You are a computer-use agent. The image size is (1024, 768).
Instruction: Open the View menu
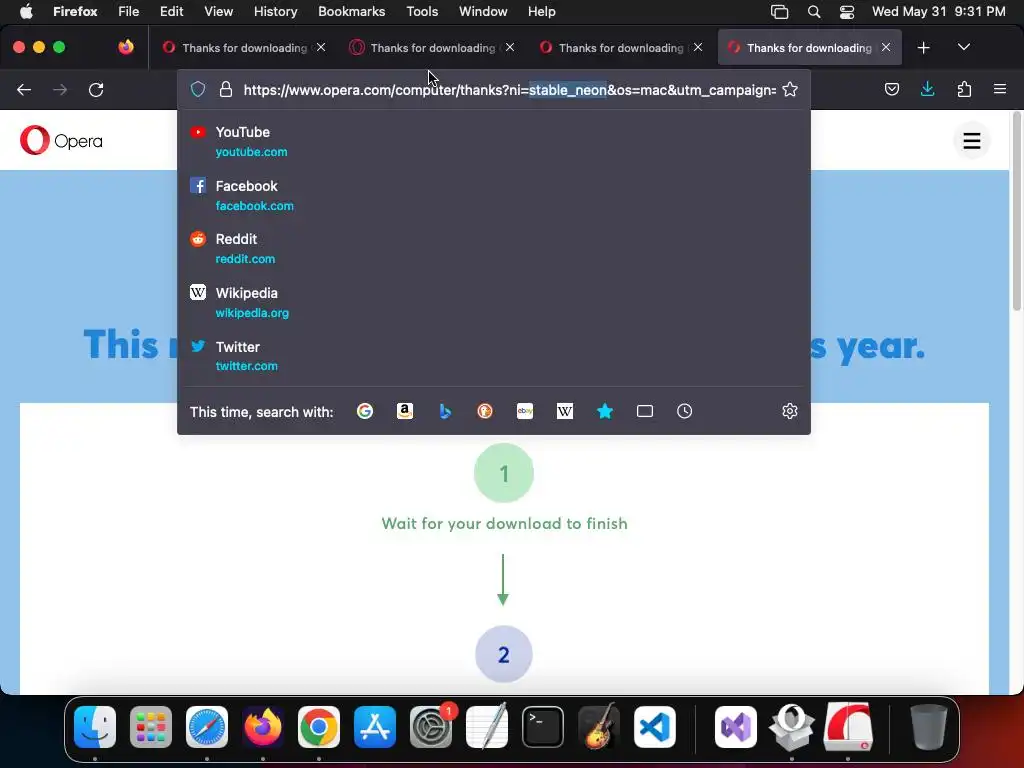pos(218,11)
